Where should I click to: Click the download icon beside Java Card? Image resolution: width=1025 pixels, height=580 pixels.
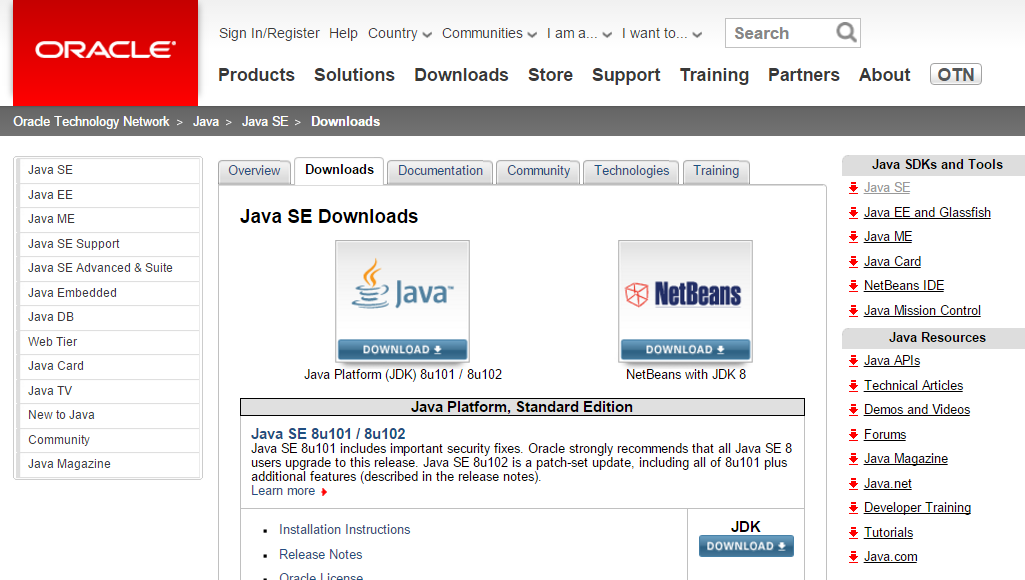click(x=853, y=262)
